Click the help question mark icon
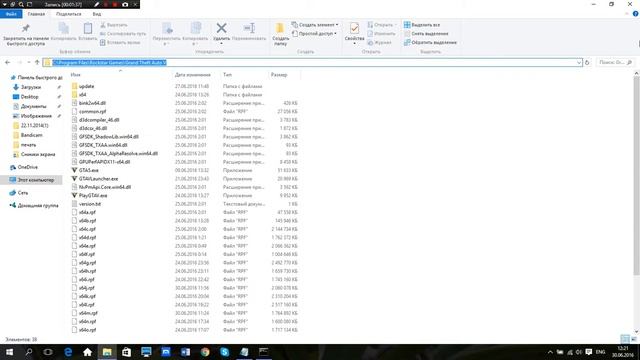 (636, 14)
